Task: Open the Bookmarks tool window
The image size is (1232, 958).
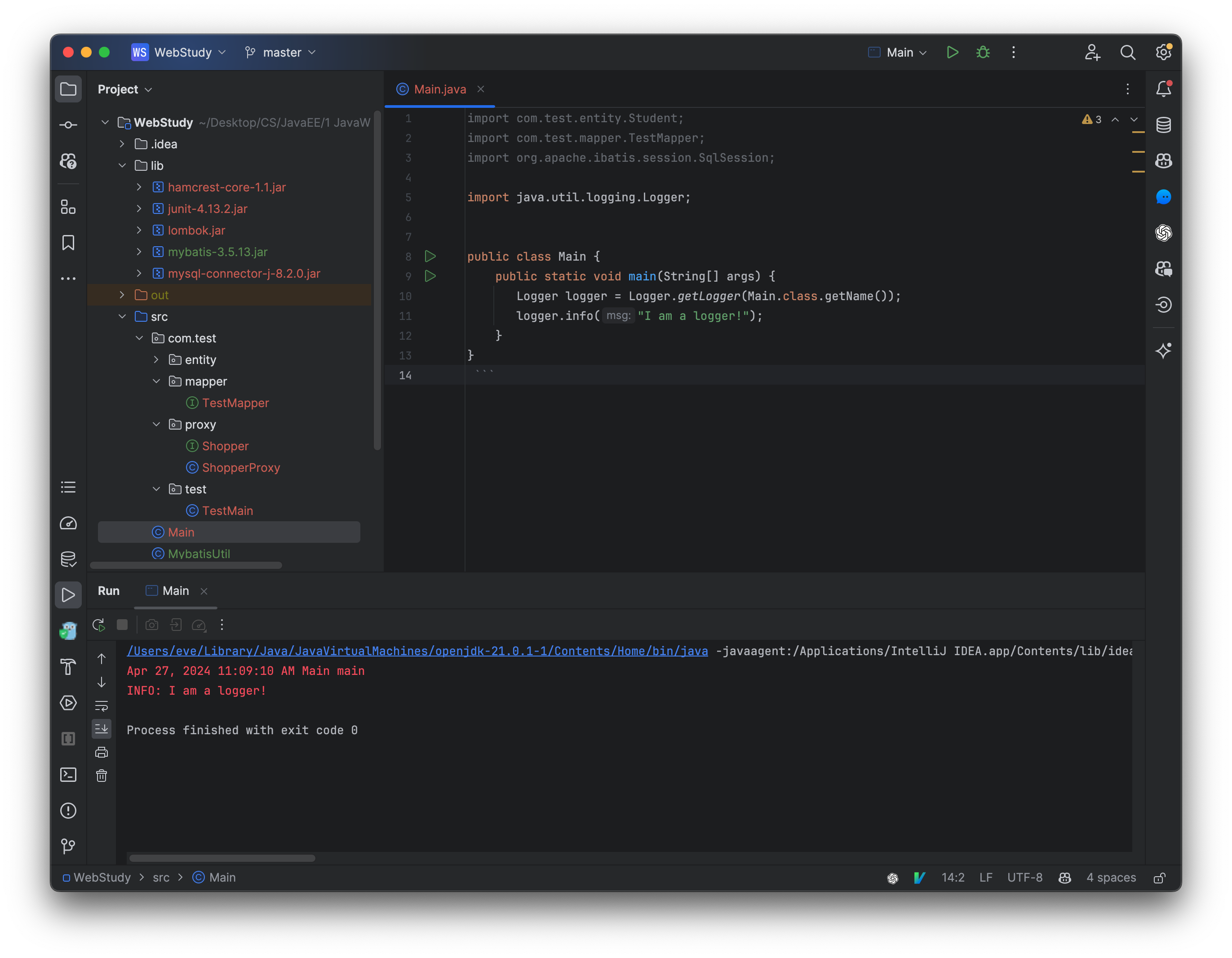Action: [x=68, y=243]
